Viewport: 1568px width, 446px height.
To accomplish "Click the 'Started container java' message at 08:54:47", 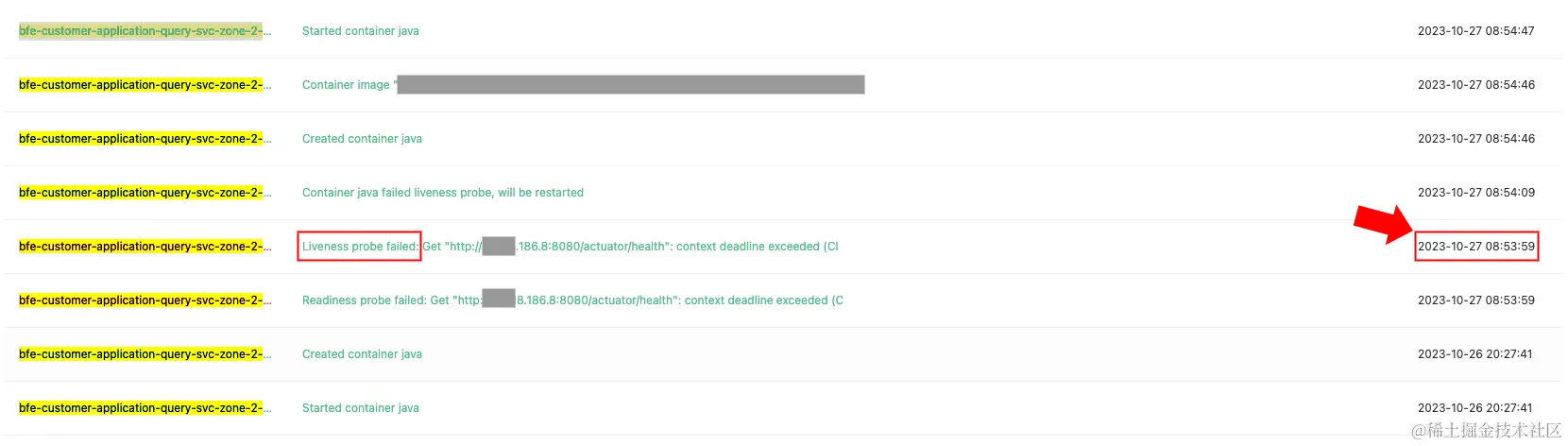I will coord(360,31).
